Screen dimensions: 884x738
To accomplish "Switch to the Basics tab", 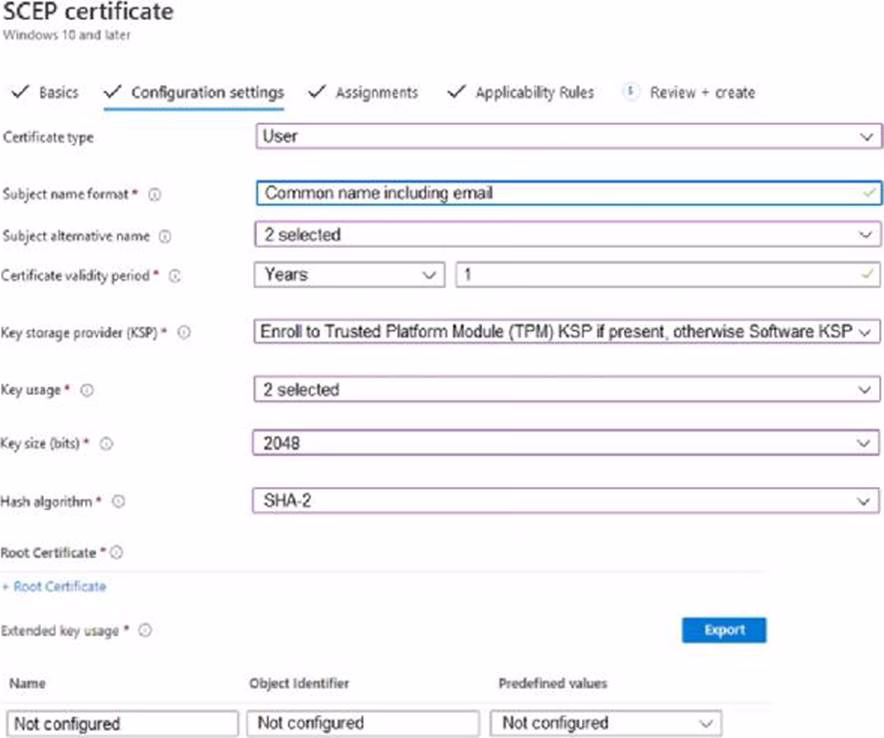I will point(47,92).
